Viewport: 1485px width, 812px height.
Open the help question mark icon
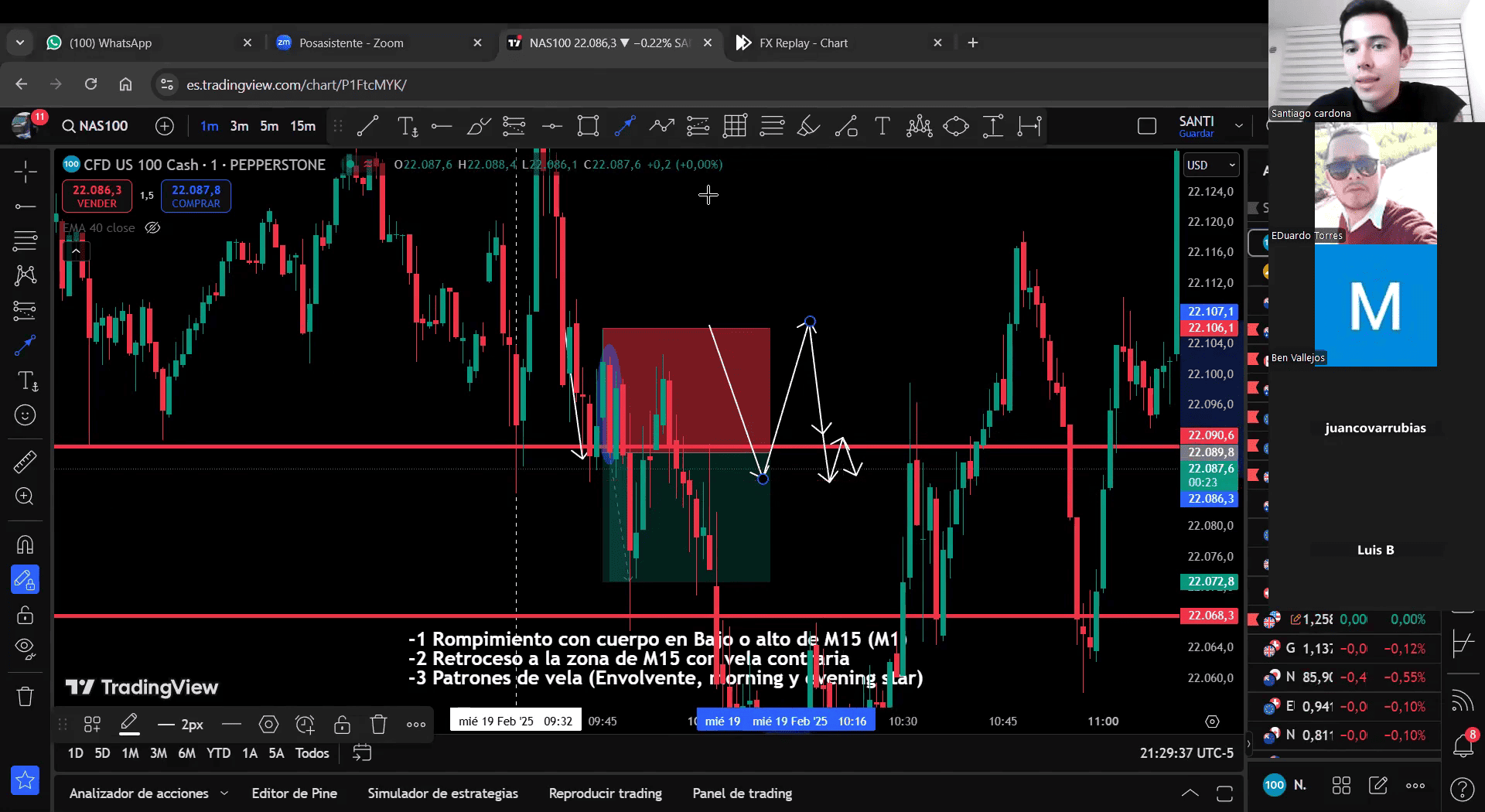(1462, 790)
